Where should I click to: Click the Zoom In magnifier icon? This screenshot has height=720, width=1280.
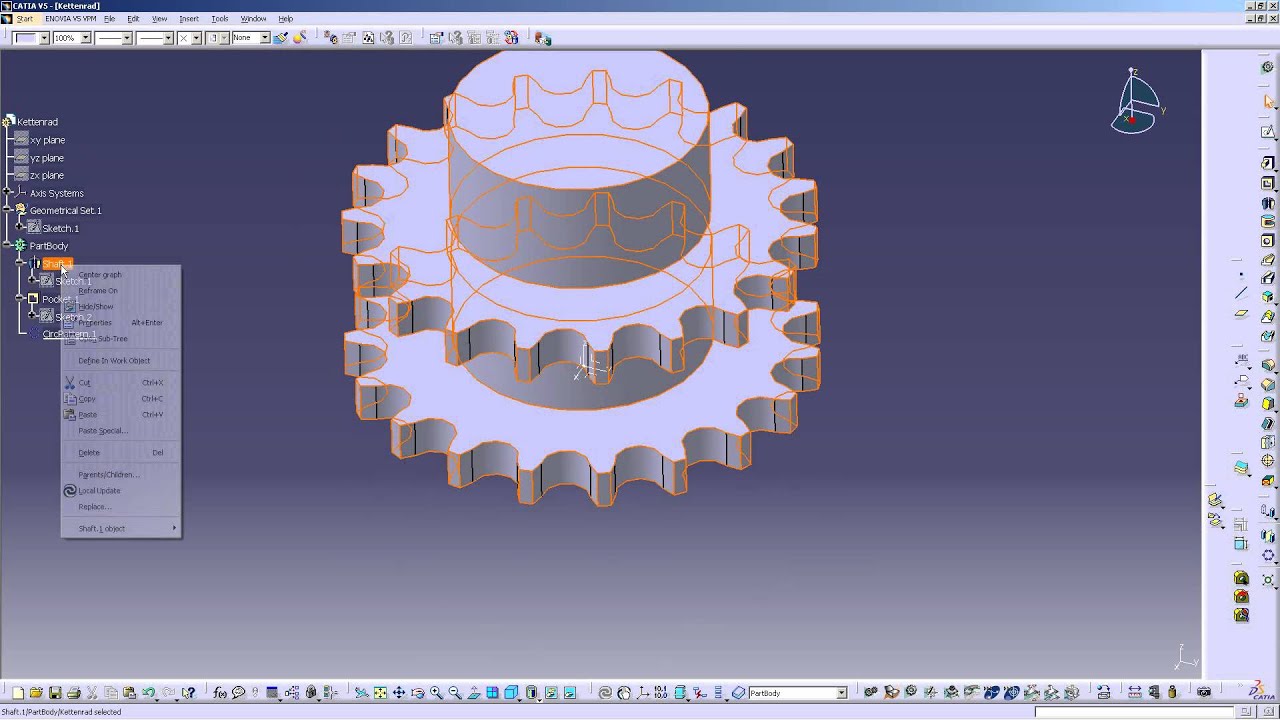point(436,692)
